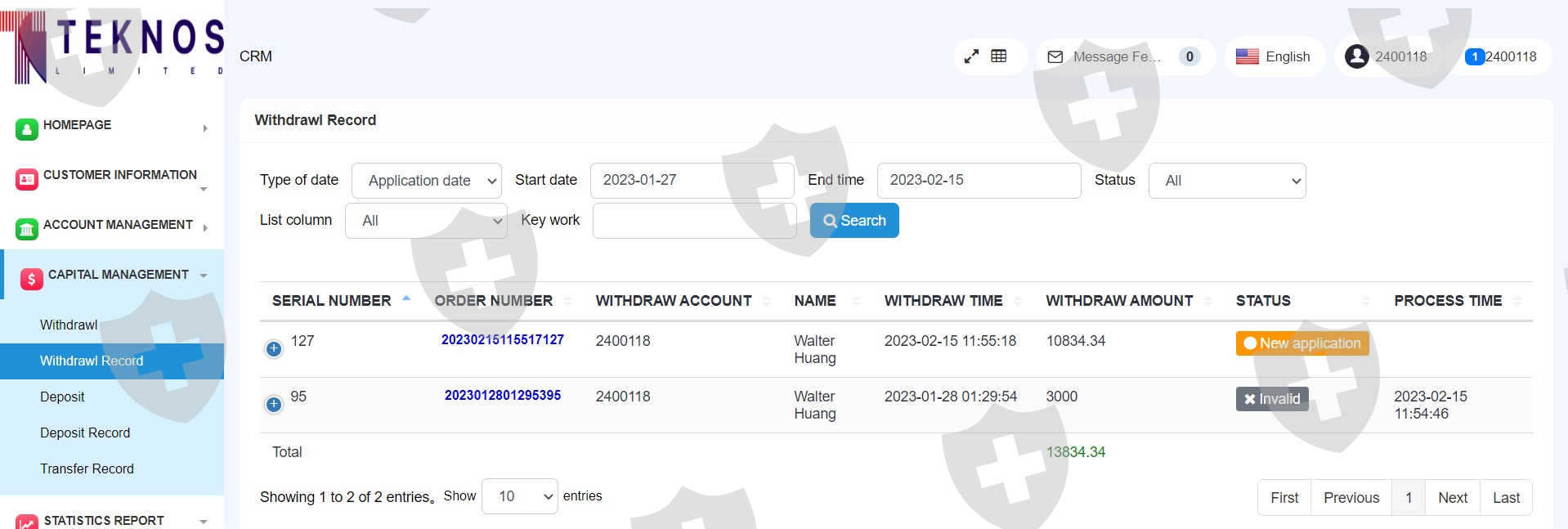Open the Message envelope icon

[1055, 57]
